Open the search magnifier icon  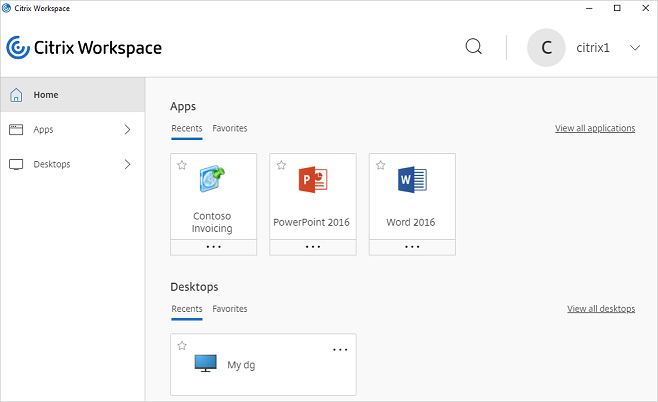474,47
